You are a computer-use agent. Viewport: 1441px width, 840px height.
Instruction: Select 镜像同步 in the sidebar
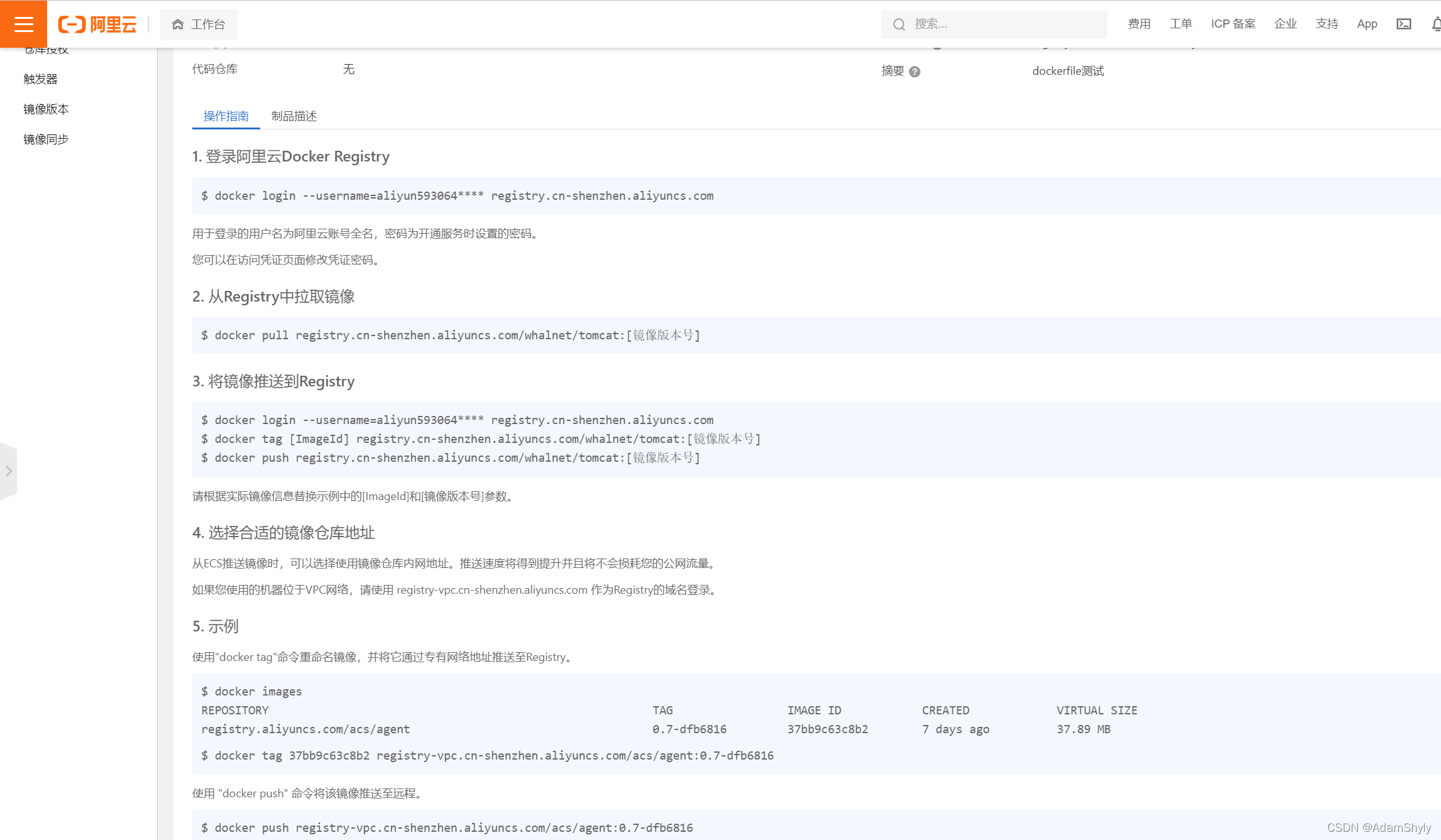tap(46, 139)
